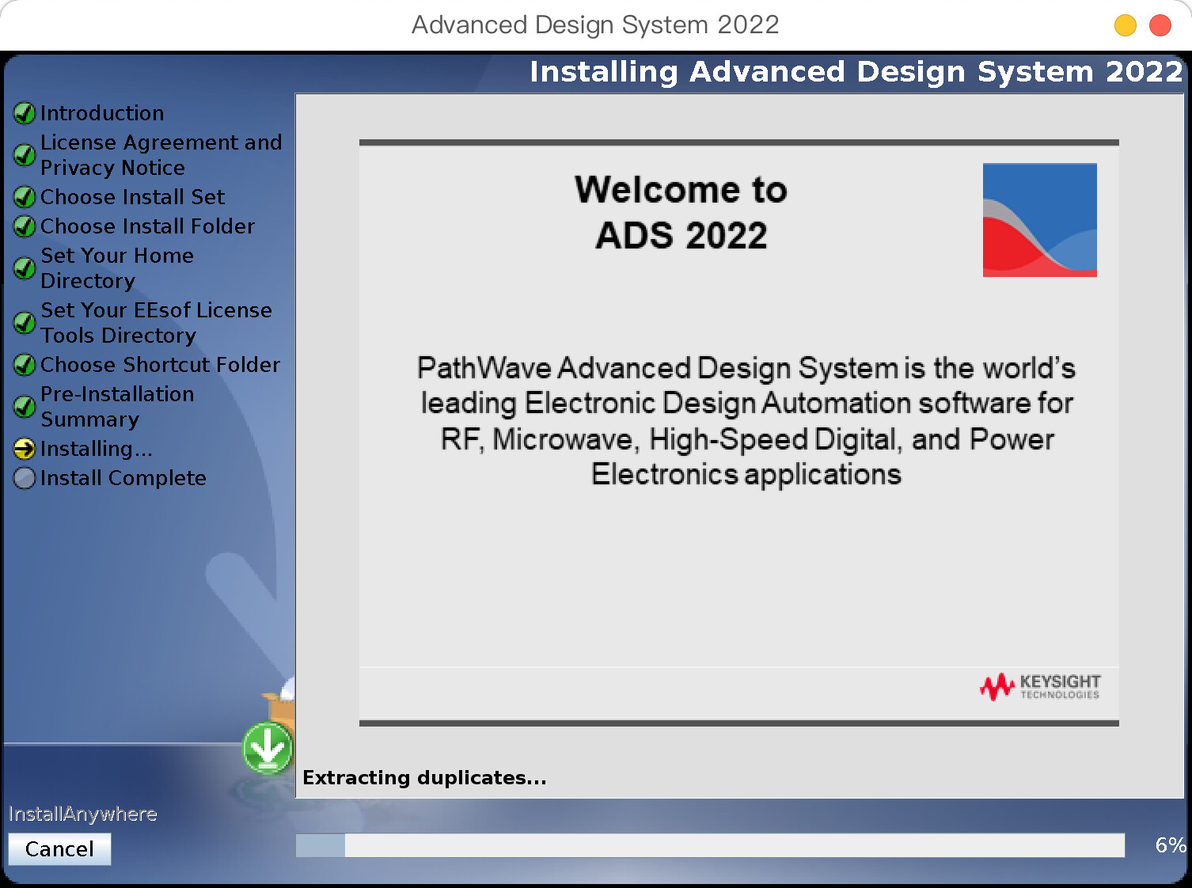1192x888 pixels.
Task: Click the "InstallAnywhere" label
Action: click(x=83, y=814)
